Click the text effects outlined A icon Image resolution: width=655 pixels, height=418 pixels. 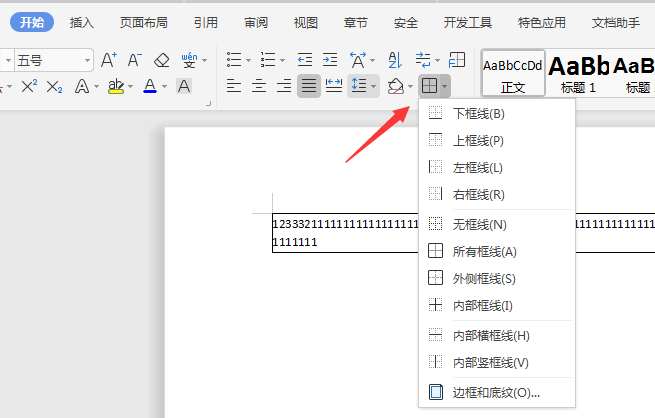click(81, 86)
